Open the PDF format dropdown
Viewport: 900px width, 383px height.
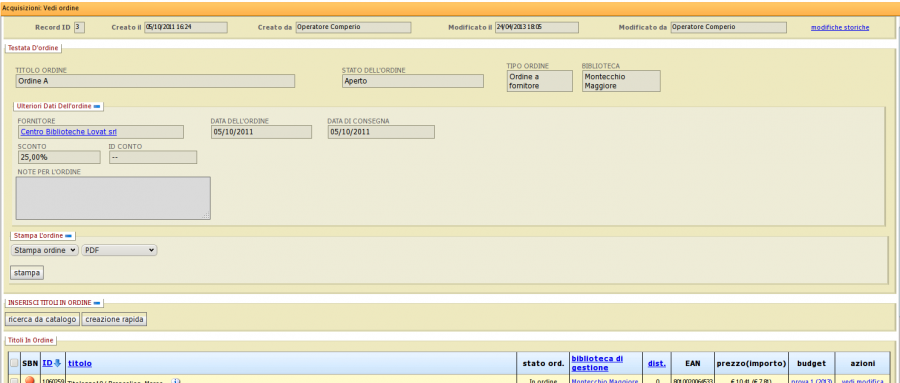point(119,250)
